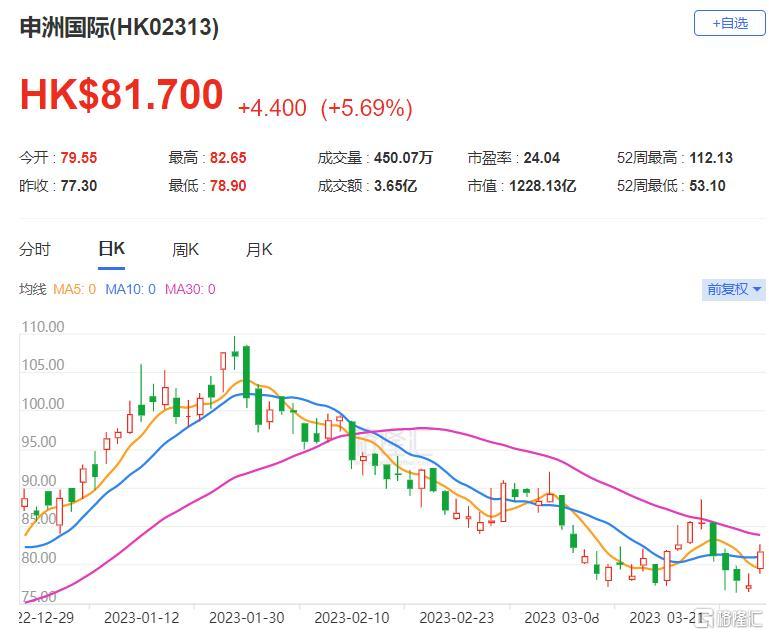The image size is (769, 635).
Task: Click the 2023-02-10 date axis label
Action: (352, 618)
